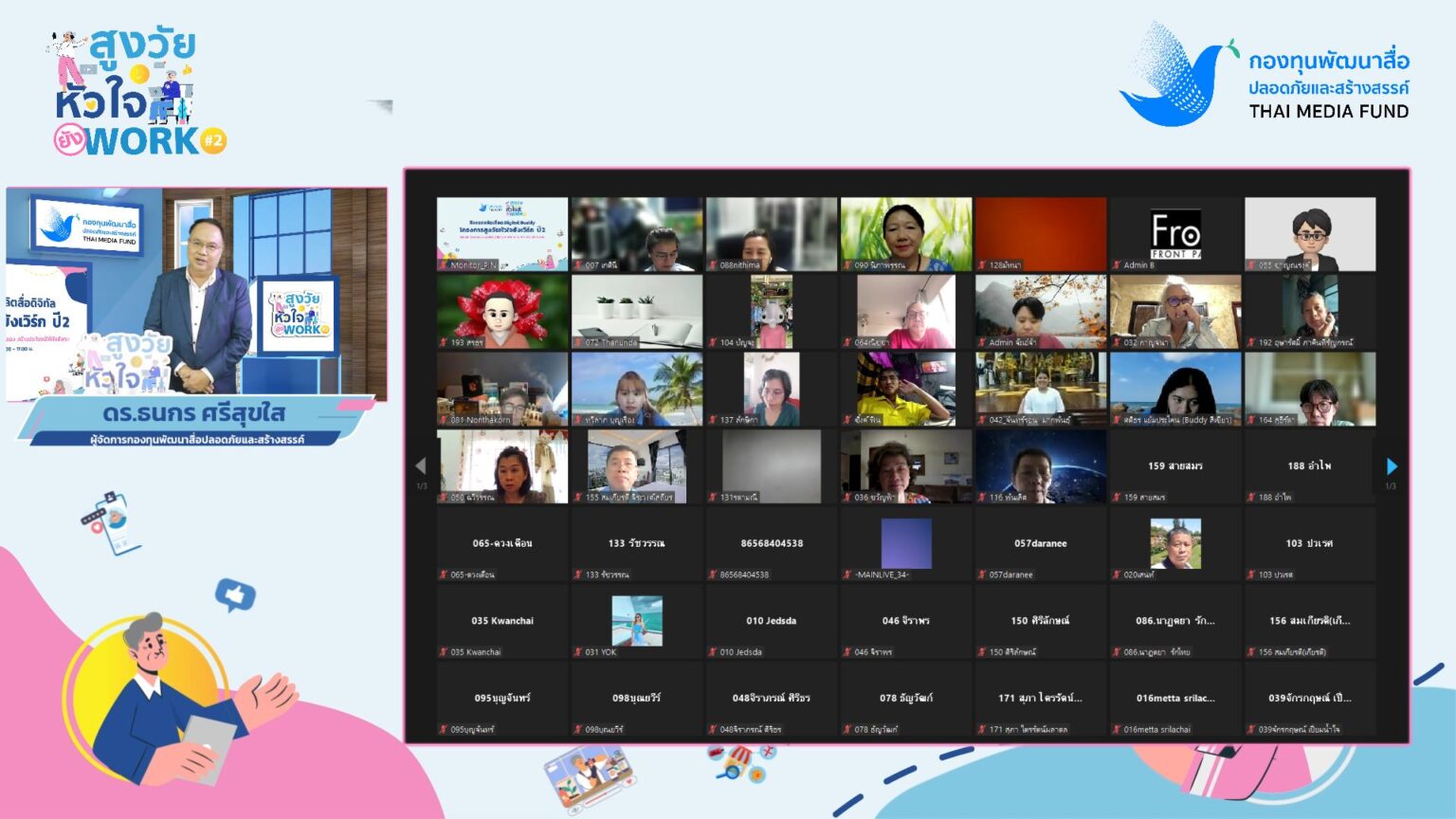
Task: Select the participant tile numbered 048
Action: (772, 700)
